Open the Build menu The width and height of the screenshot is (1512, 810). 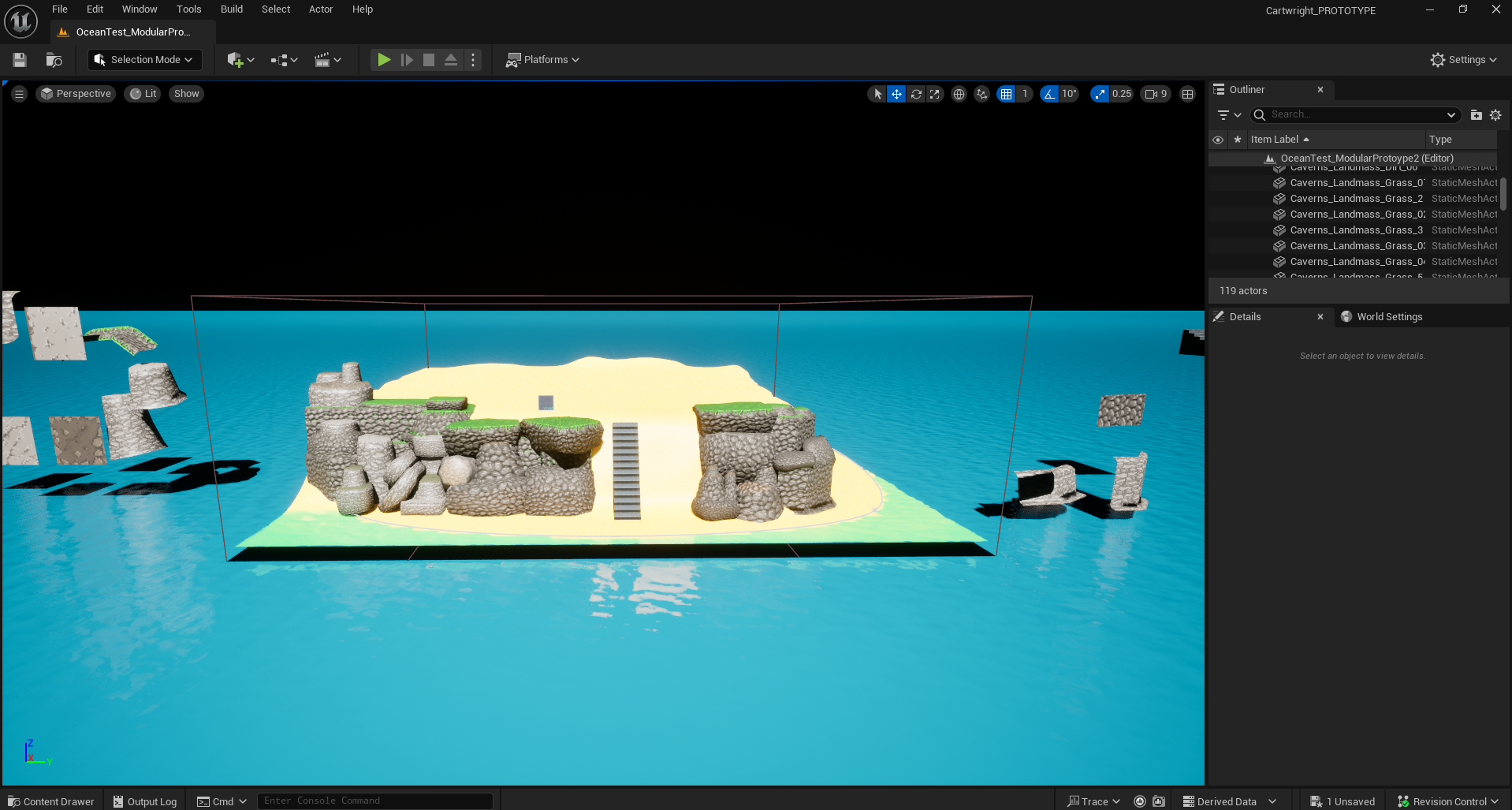click(x=232, y=9)
